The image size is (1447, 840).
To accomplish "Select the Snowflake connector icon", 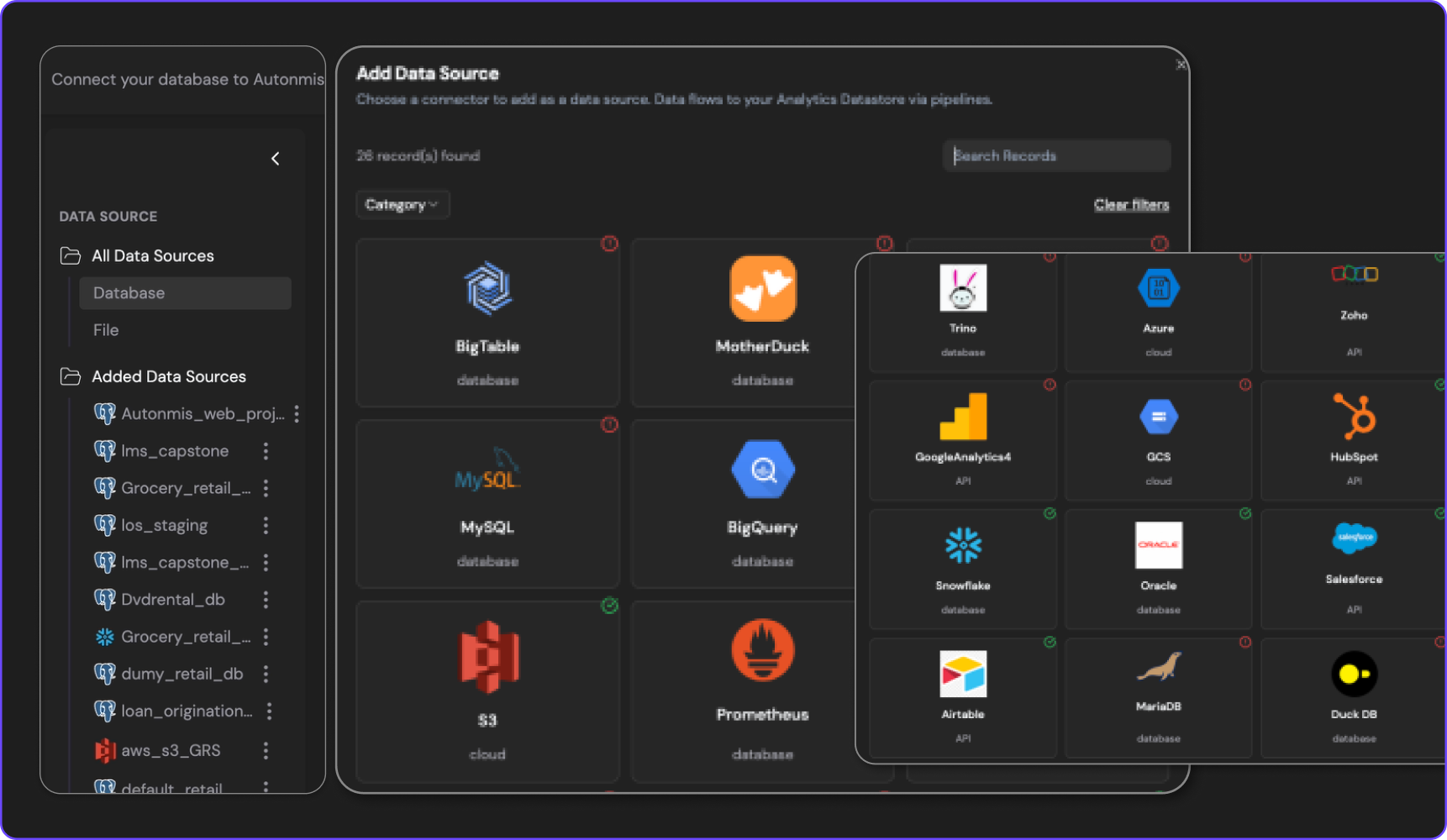I will (963, 545).
